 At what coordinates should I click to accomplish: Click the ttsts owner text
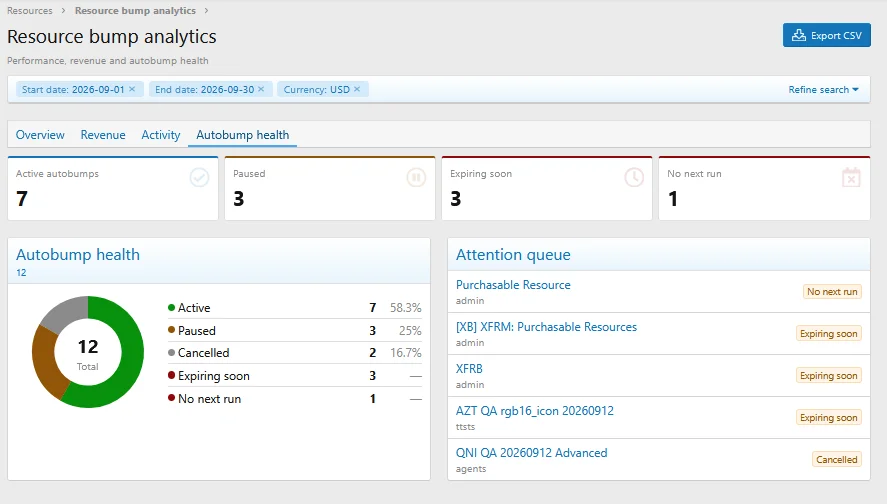[466, 427]
